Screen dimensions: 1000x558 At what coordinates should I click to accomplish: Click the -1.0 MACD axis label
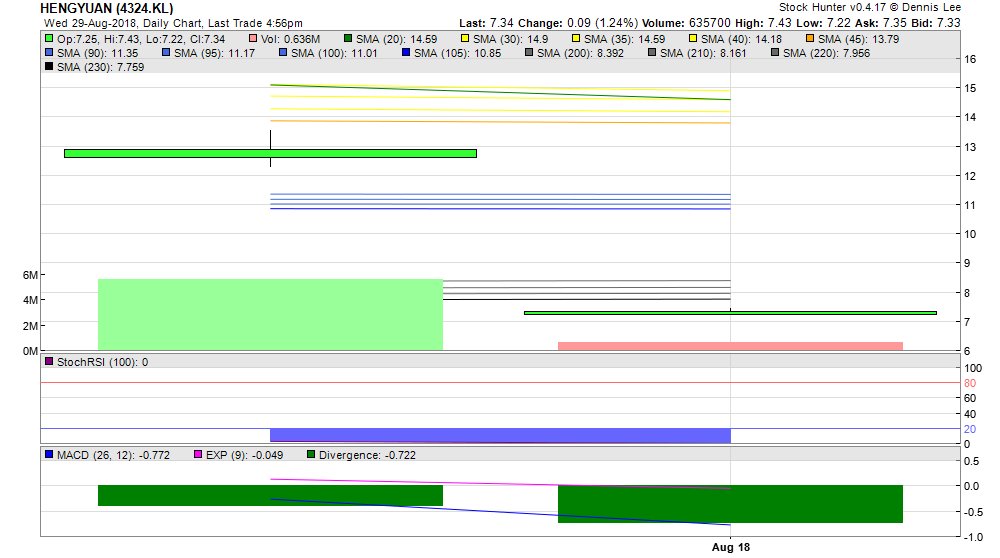(x=973, y=537)
